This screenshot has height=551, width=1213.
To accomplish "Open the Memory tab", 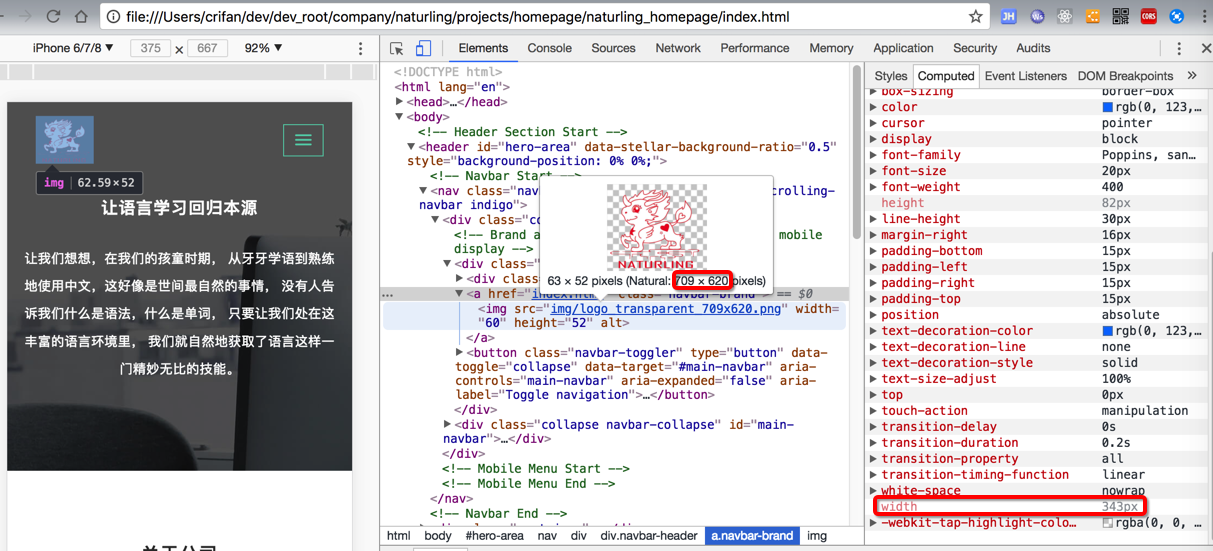I will click(831, 48).
